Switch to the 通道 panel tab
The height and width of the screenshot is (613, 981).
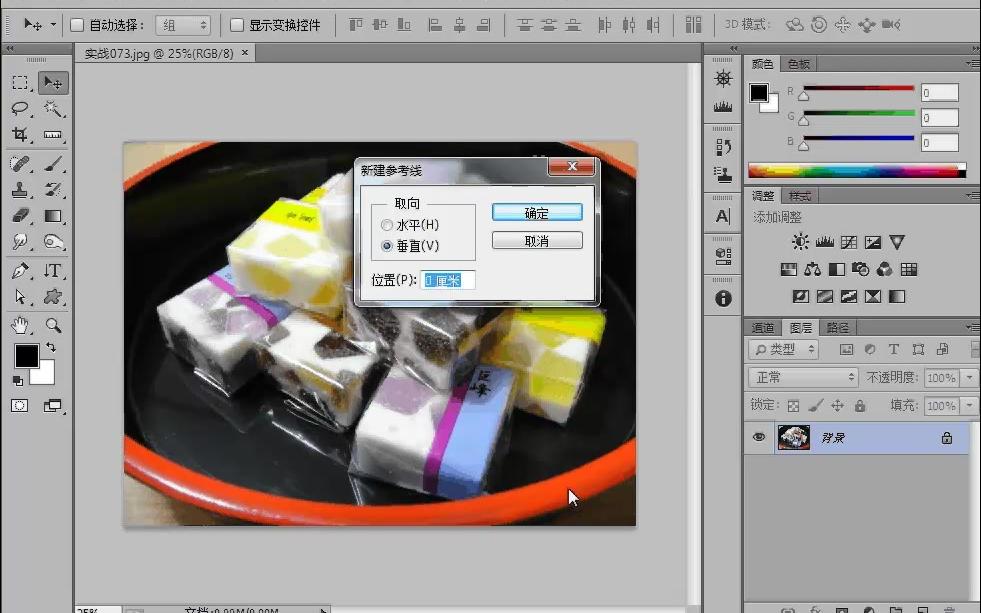[763, 326]
